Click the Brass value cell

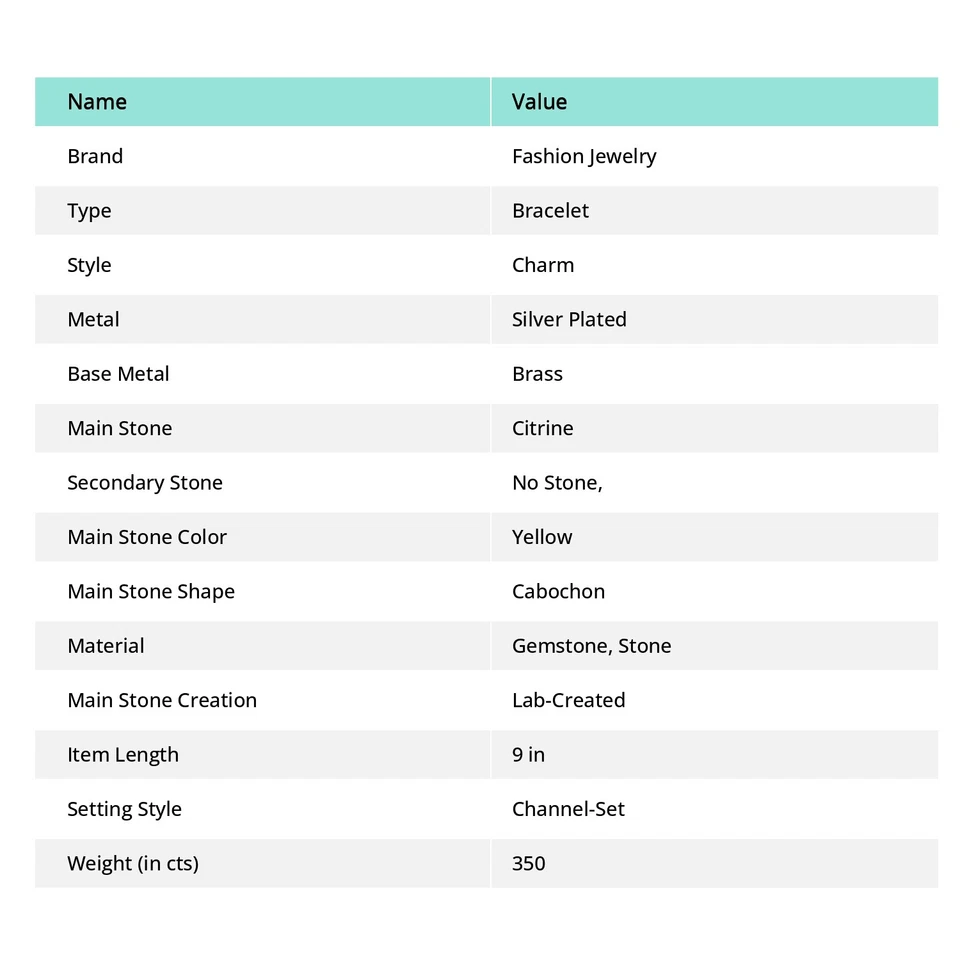pos(537,374)
